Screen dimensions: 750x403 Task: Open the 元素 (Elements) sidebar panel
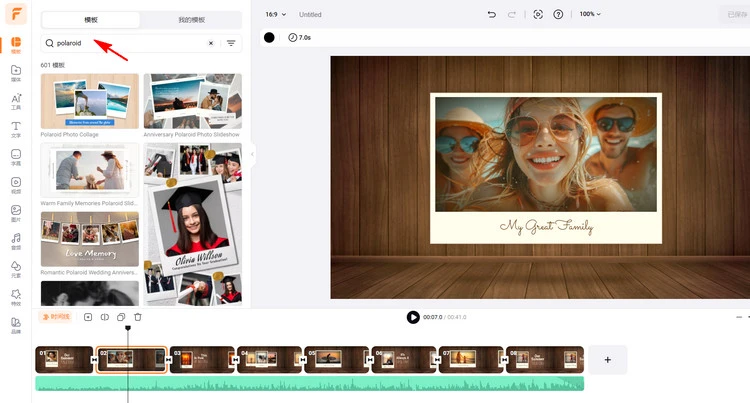click(x=16, y=269)
